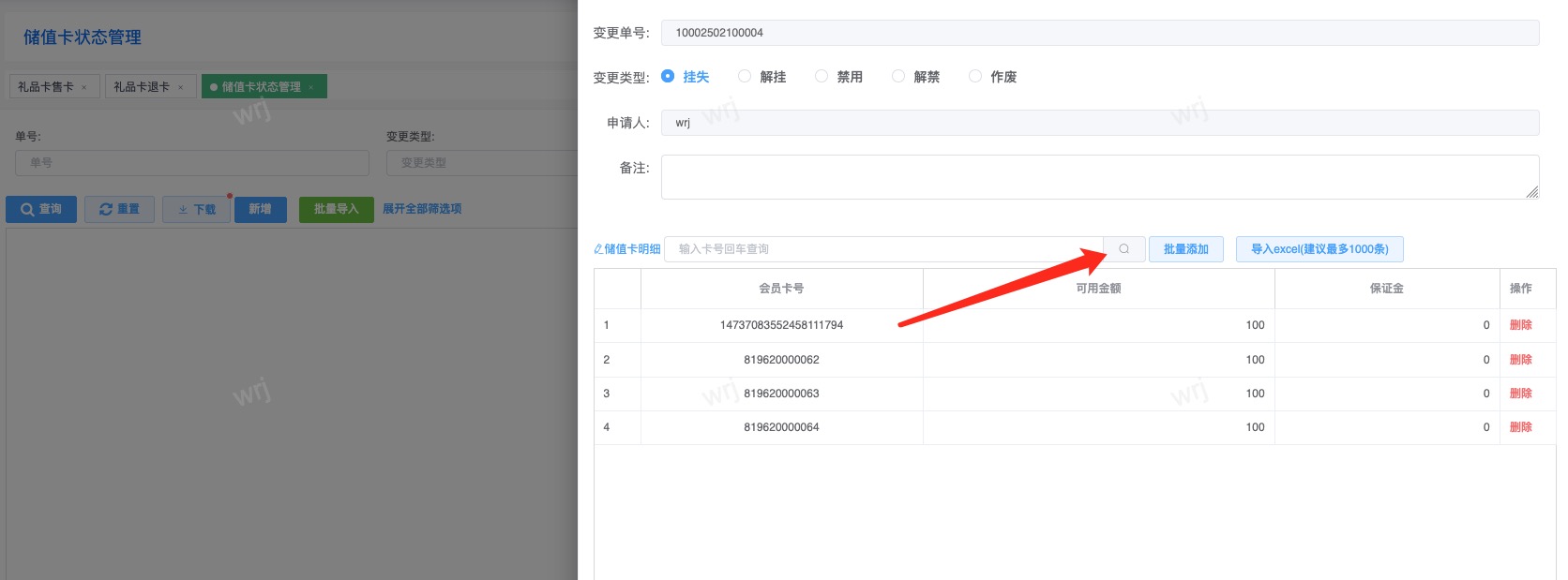Image resolution: width=1568 pixels, height=580 pixels.
Task: Select the 作废 radio option
Action: tap(975, 77)
